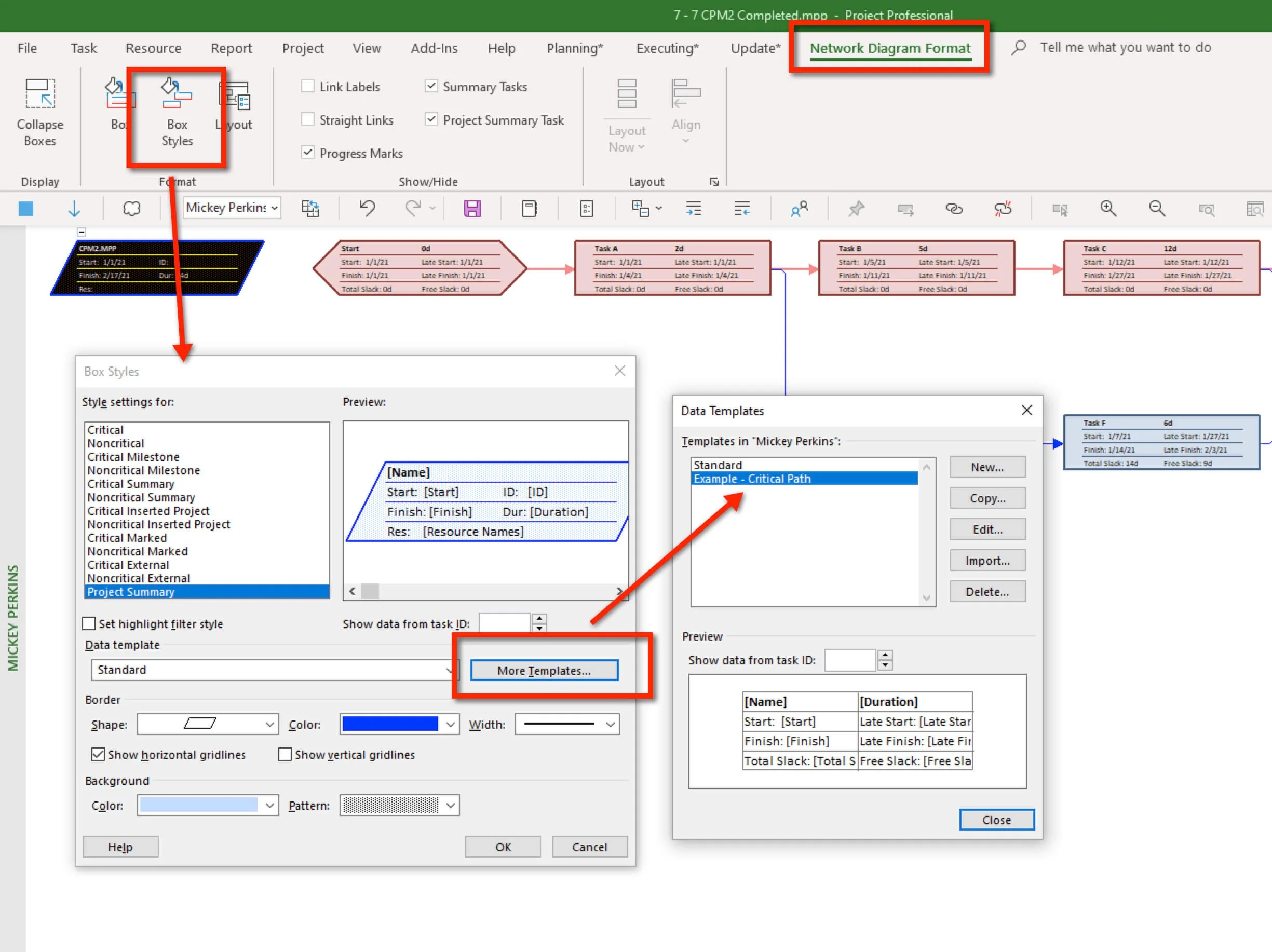Viewport: 1272px width, 952px height.
Task: Check Set highlight filter style
Action: 89,624
